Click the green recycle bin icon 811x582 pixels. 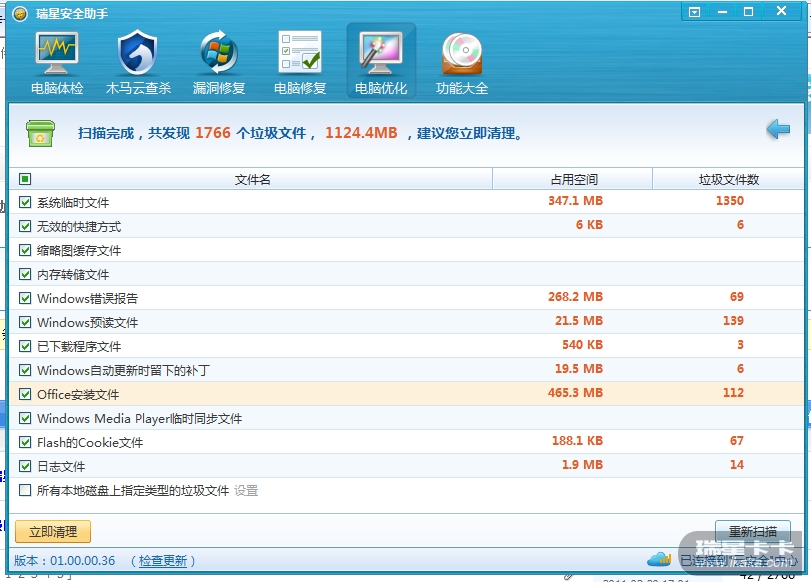click(x=41, y=133)
